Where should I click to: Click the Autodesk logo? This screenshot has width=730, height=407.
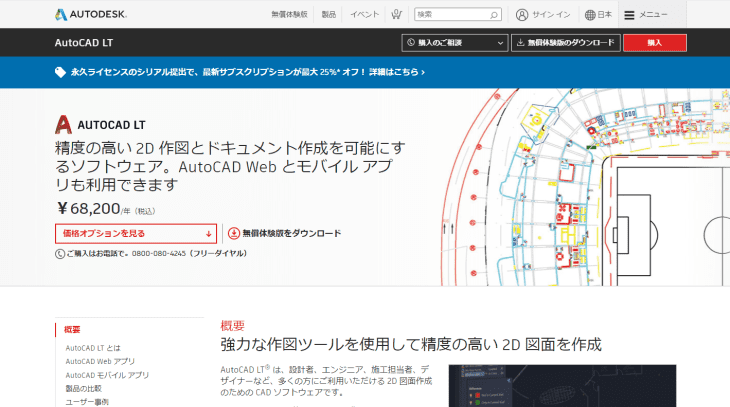tap(91, 14)
